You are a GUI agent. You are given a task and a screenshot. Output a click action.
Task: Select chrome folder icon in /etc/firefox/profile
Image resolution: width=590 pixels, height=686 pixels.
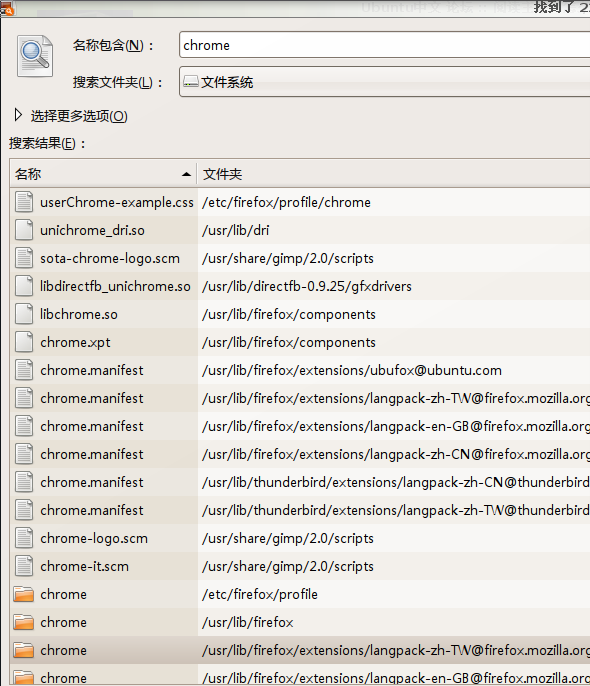tap(24, 594)
